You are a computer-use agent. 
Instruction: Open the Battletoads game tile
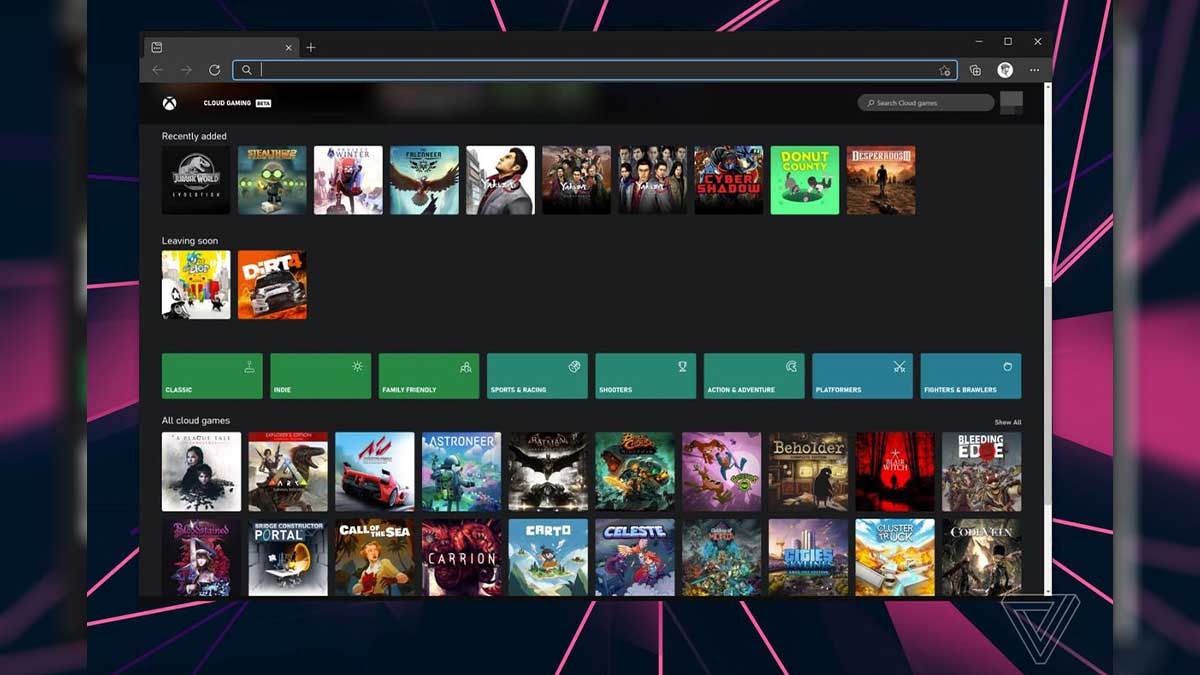[x=722, y=472]
